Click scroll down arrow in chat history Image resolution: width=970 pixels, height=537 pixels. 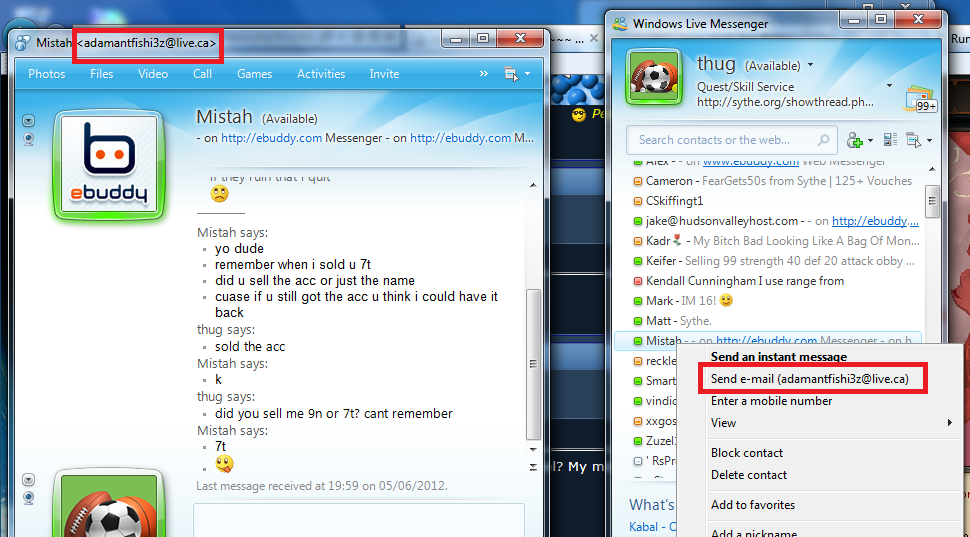tap(533, 450)
